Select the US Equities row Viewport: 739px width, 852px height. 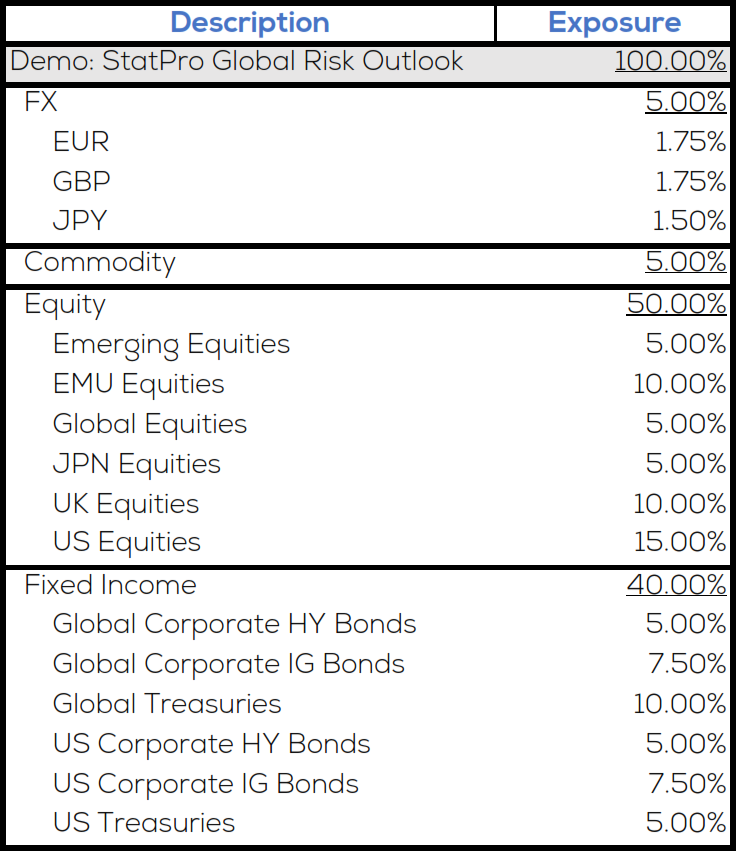(x=127, y=542)
